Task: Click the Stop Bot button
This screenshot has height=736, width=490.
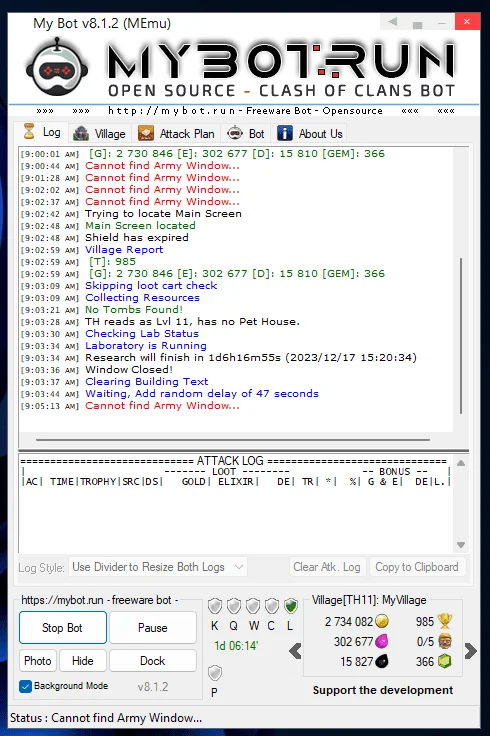Action: click(x=62, y=628)
